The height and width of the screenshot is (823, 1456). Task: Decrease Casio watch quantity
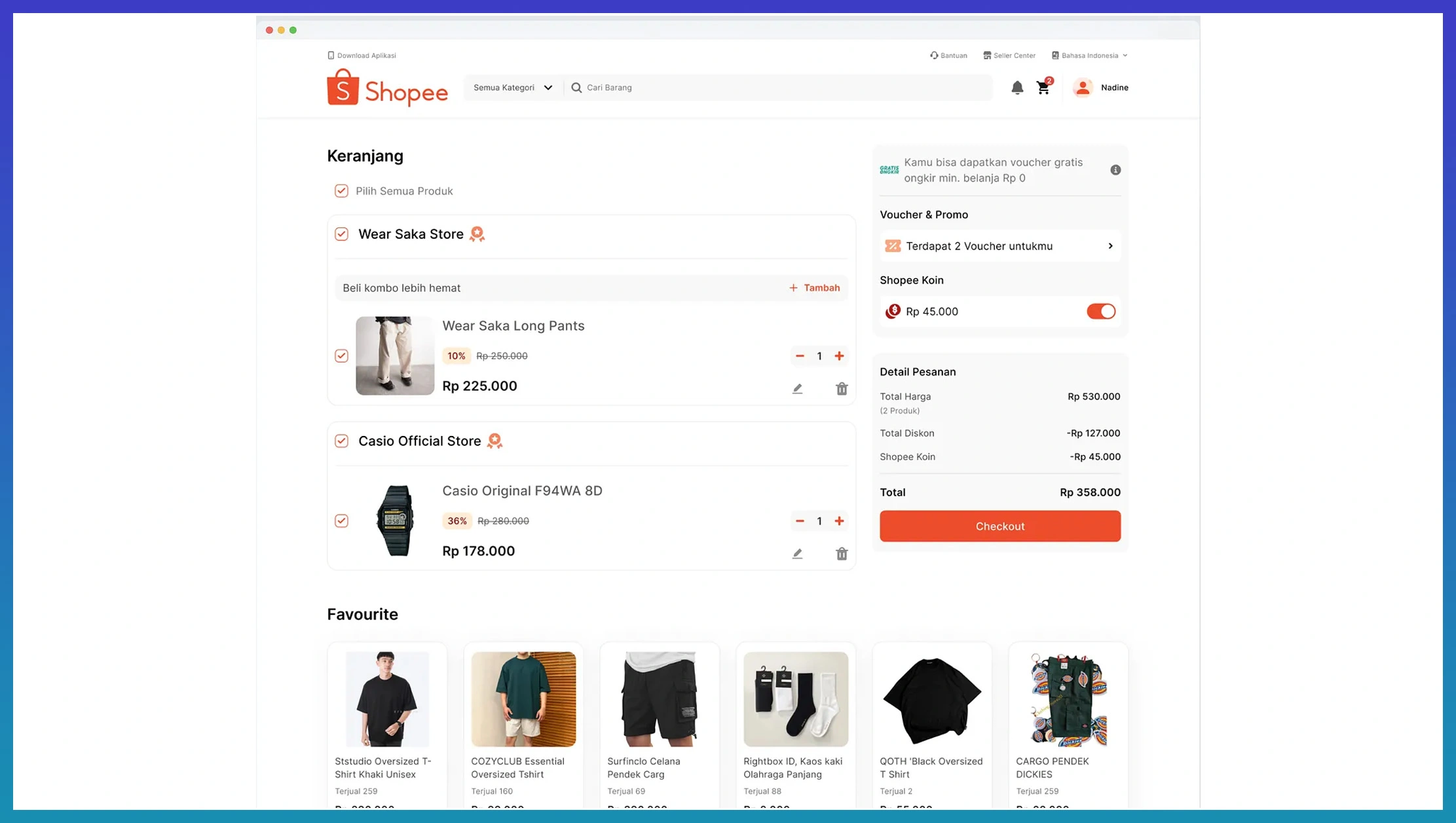click(x=800, y=521)
